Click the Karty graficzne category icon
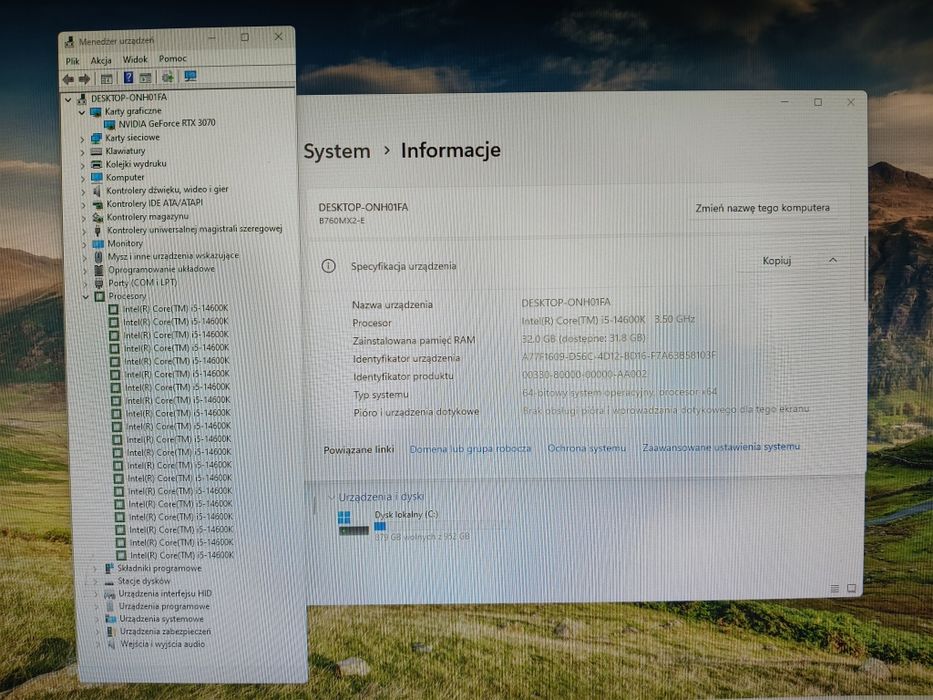The height and width of the screenshot is (700, 933). pos(95,112)
